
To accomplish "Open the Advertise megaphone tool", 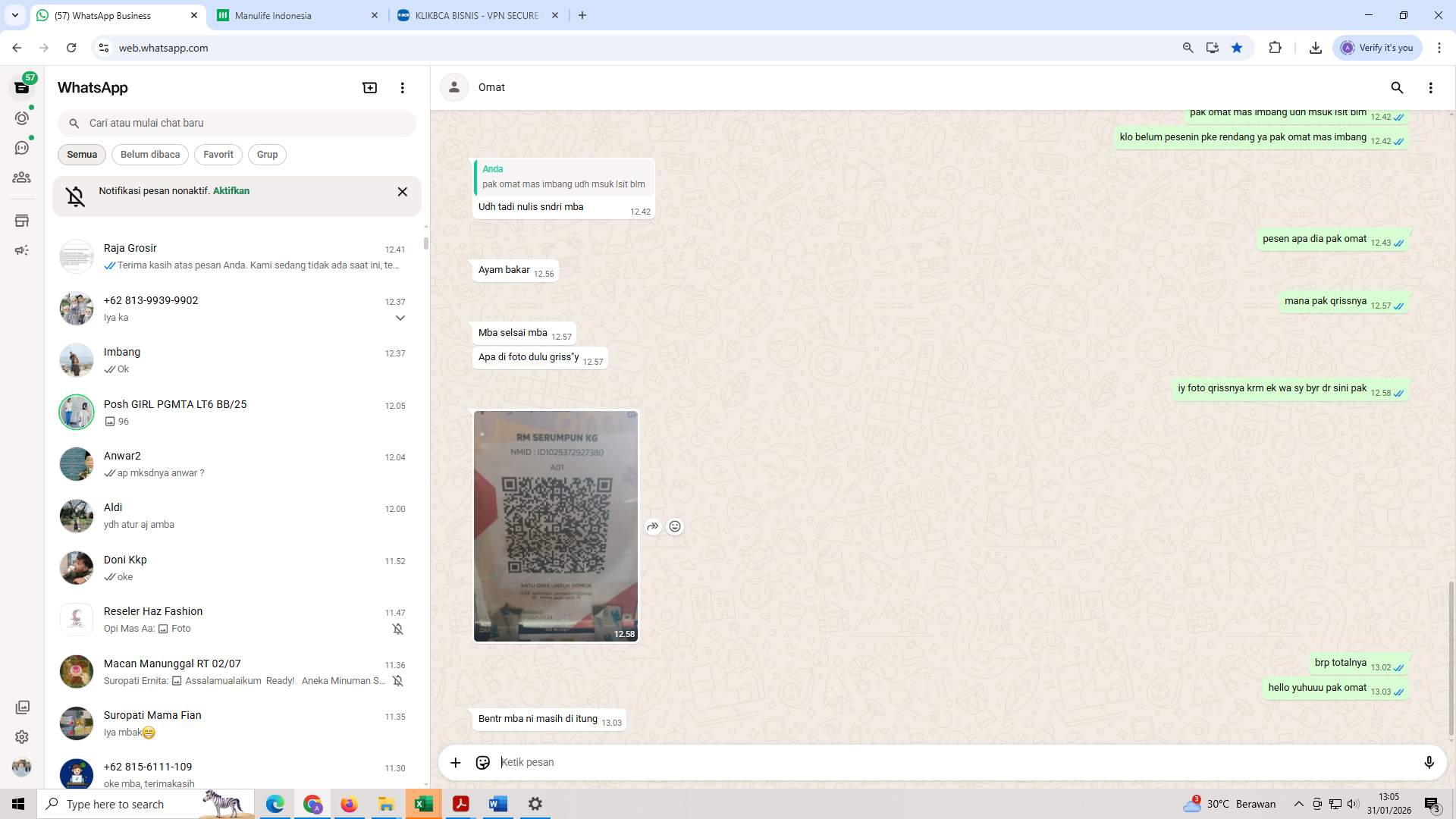I will coord(22,250).
